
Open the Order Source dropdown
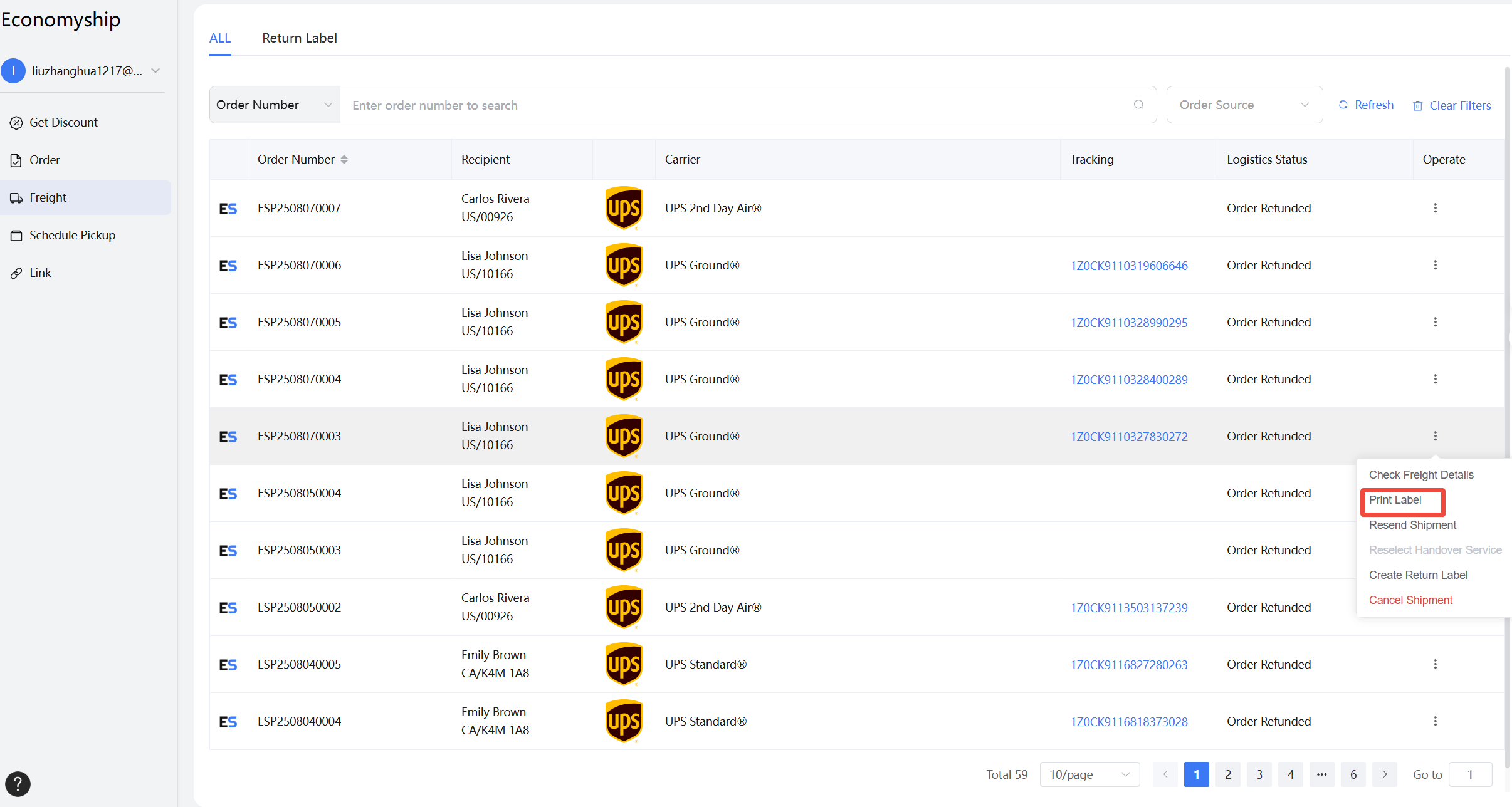click(x=1244, y=105)
